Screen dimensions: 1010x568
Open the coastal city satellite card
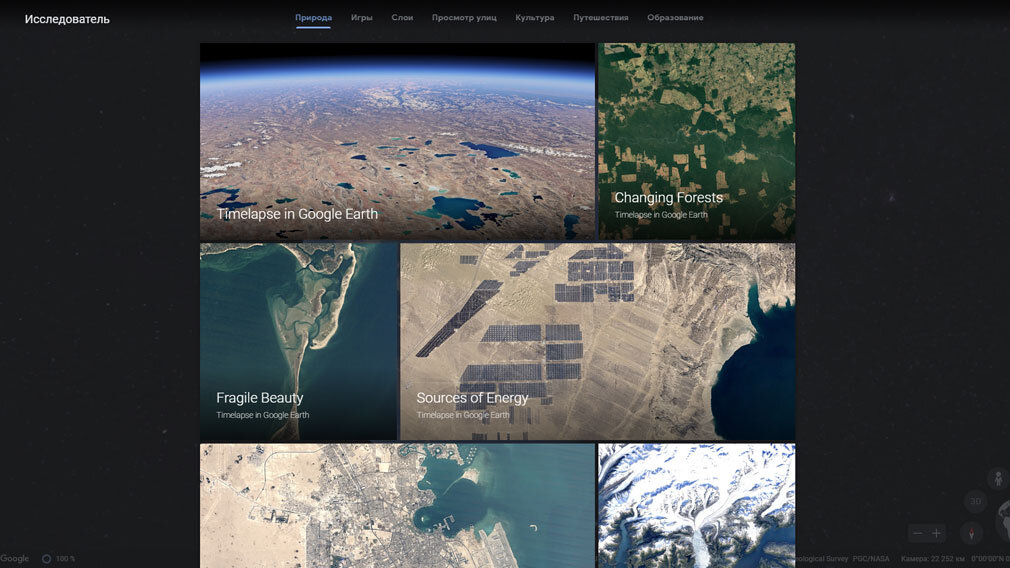pos(397,506)
